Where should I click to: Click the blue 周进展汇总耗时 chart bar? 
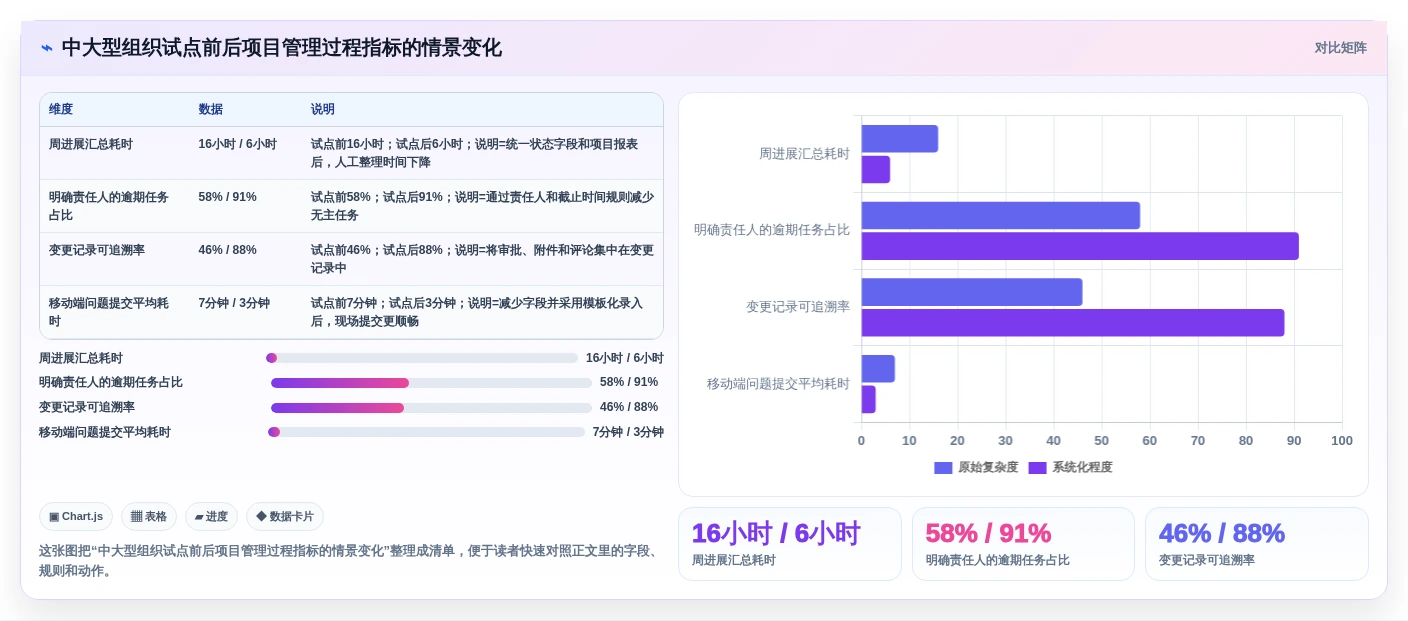click(x=900, y=139)
